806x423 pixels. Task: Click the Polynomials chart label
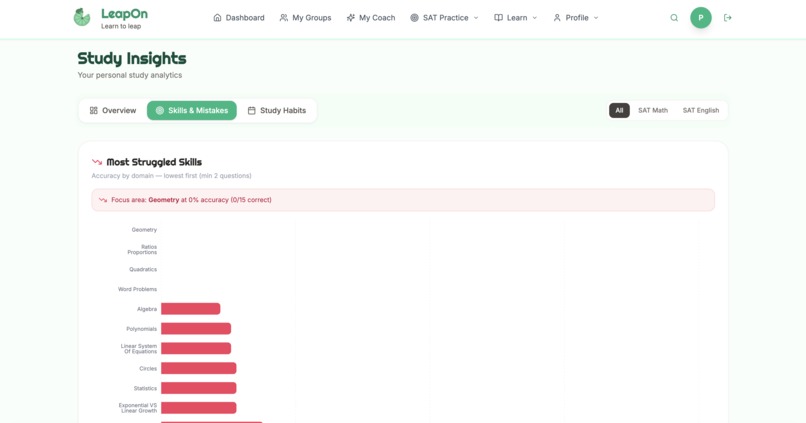point(141,329)
